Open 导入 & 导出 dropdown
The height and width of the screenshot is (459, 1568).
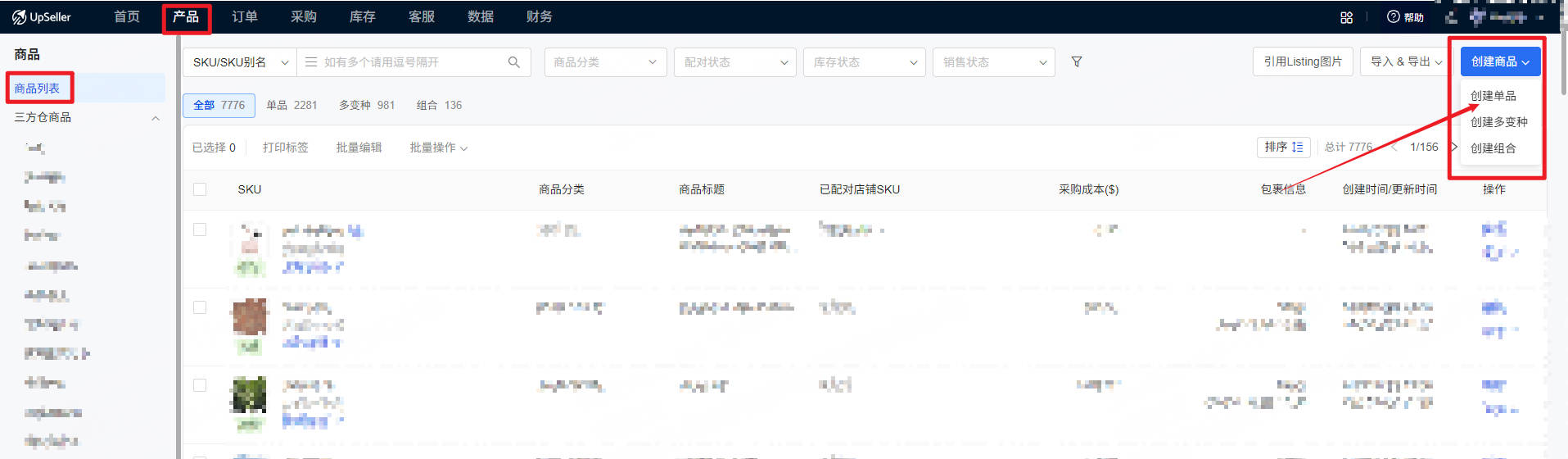[1405, 61]
